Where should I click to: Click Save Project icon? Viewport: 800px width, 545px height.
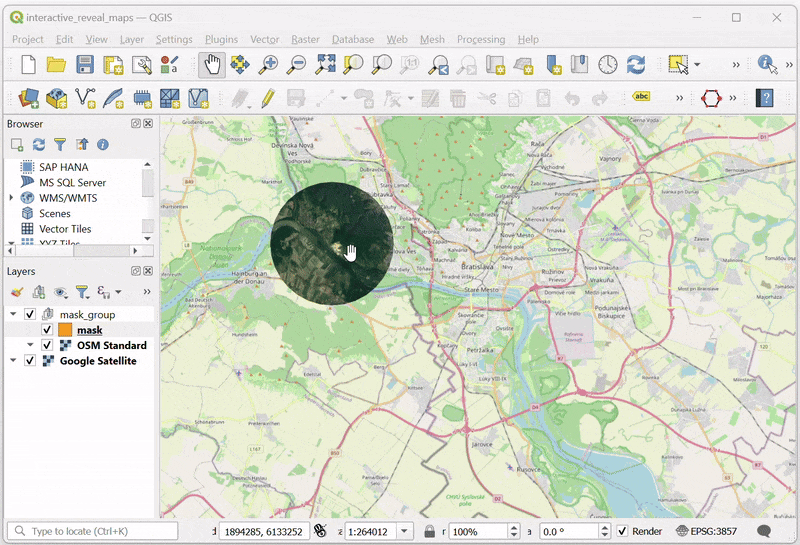coord(85,64)
